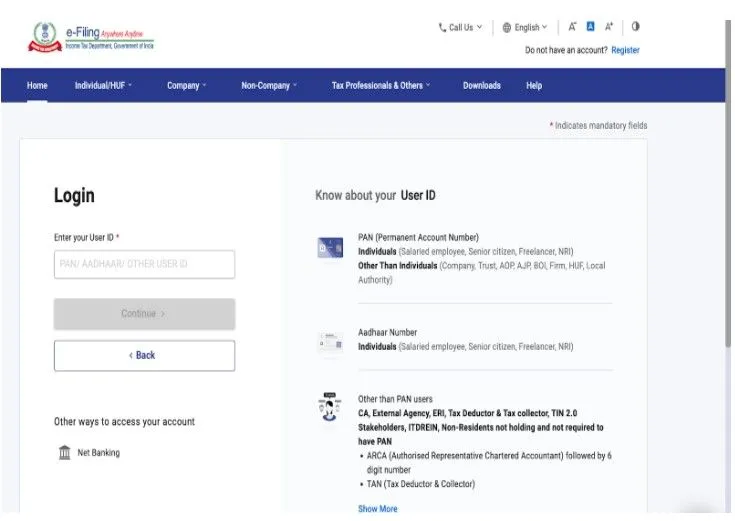
Task: Decrease font size with small A icon
Action: click(x=573, y=27)
